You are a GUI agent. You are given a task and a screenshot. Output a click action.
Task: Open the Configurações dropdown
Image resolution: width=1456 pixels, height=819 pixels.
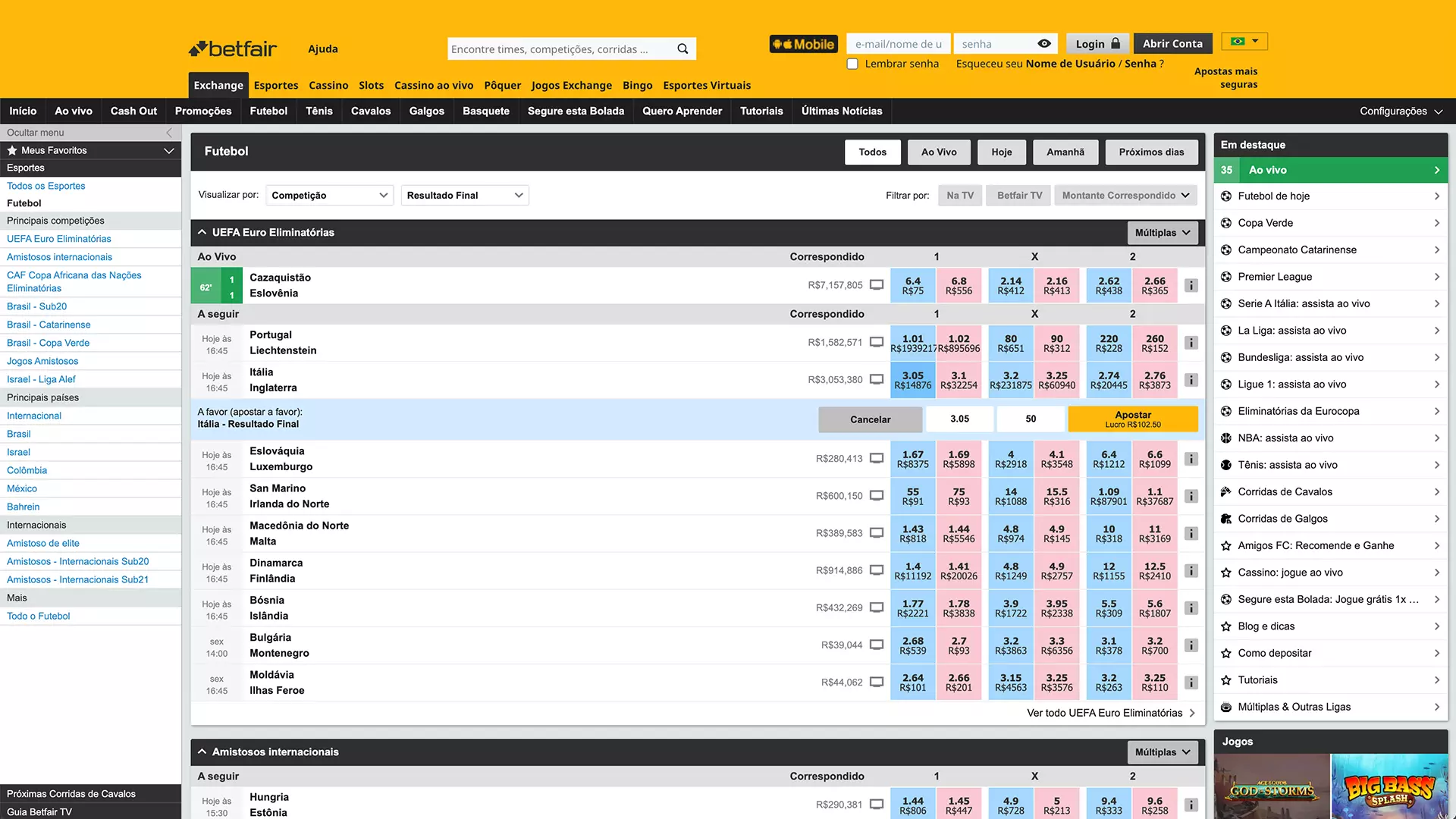[1401, 111]
